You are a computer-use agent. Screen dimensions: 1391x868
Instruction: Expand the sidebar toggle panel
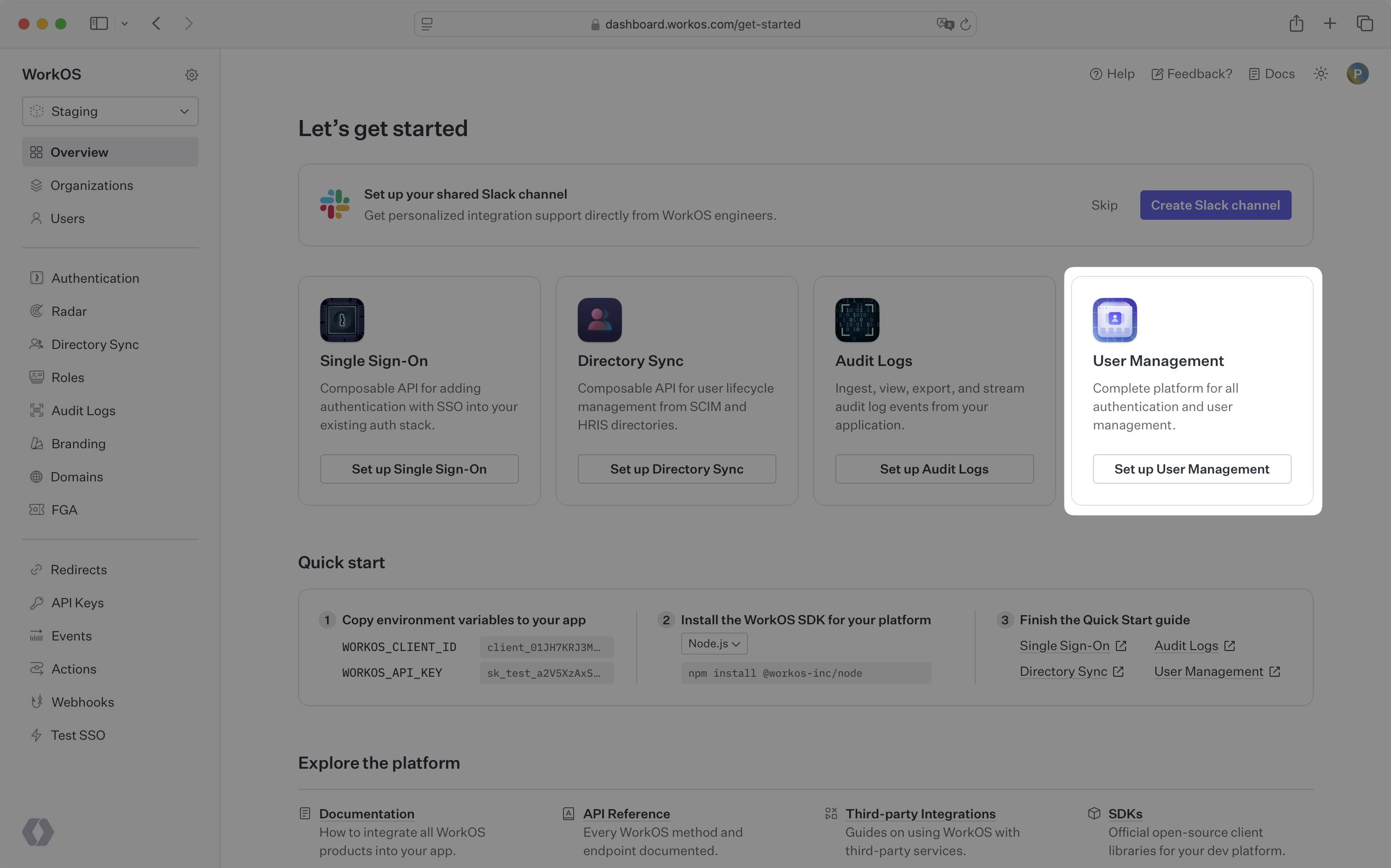tap(98, 22)
